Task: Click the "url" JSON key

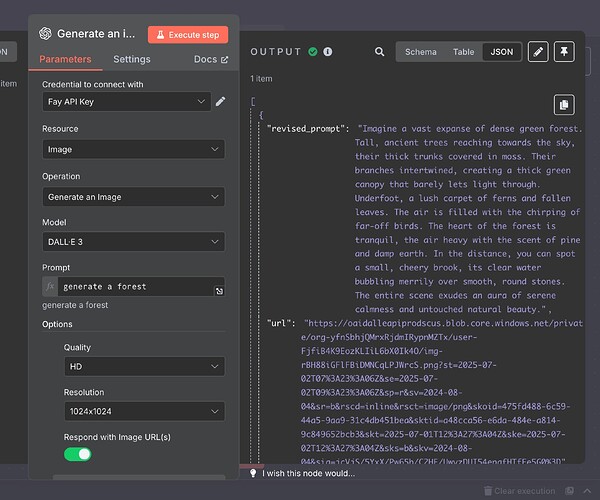Action: click(281, 323)
